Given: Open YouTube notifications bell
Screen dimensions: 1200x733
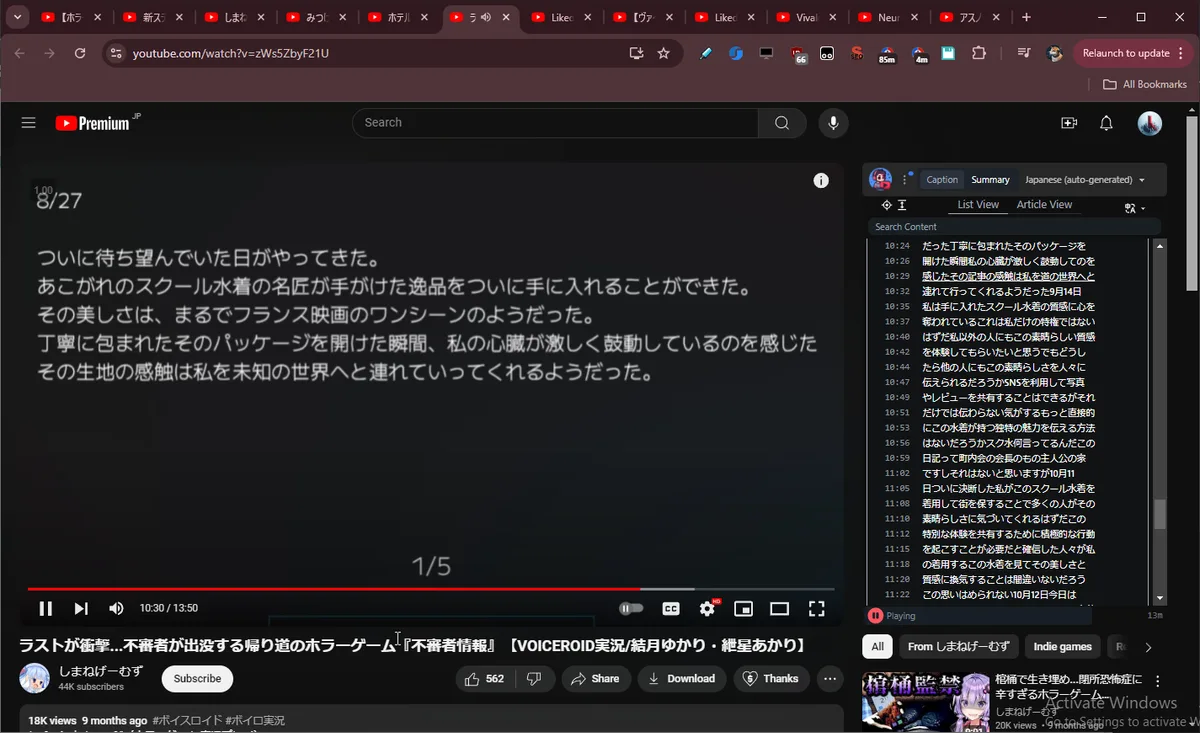Looking at the screenshot, I should click(1106, 123).
